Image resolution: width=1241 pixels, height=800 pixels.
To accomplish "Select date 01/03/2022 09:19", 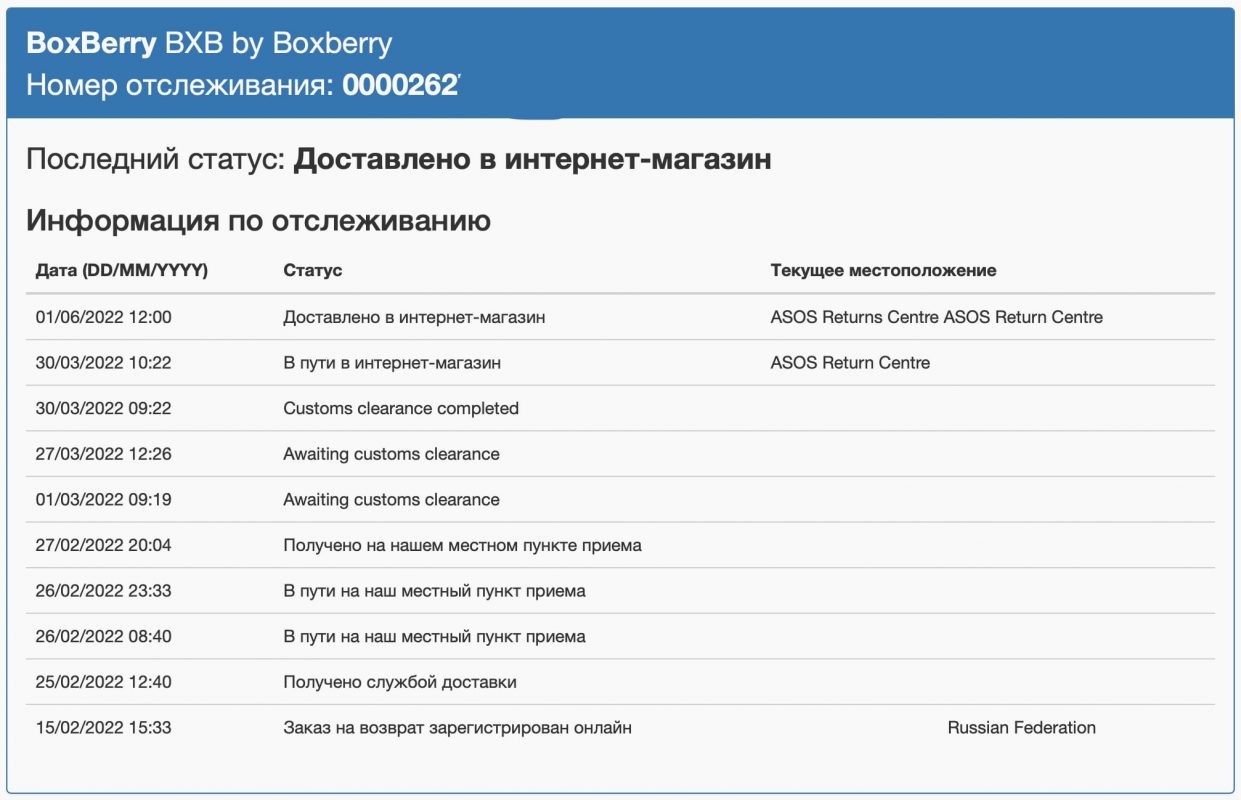I will click(103, 499).
